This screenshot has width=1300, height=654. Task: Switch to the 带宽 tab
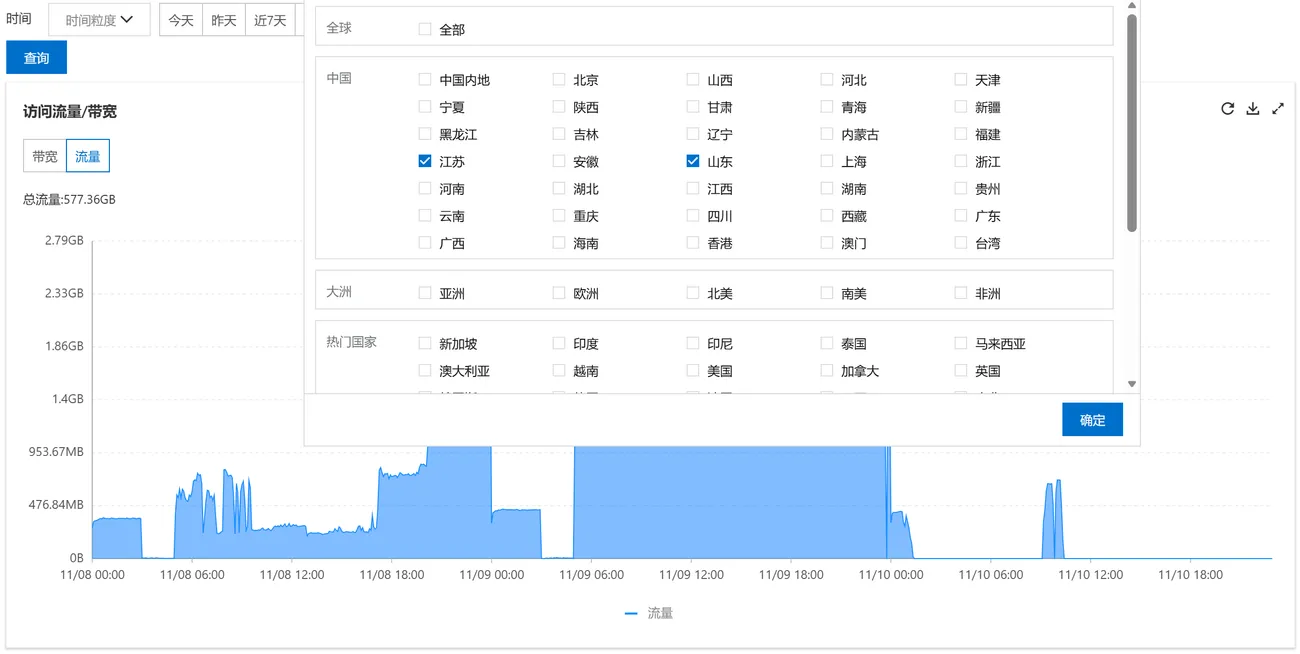[x=45, y=156]
